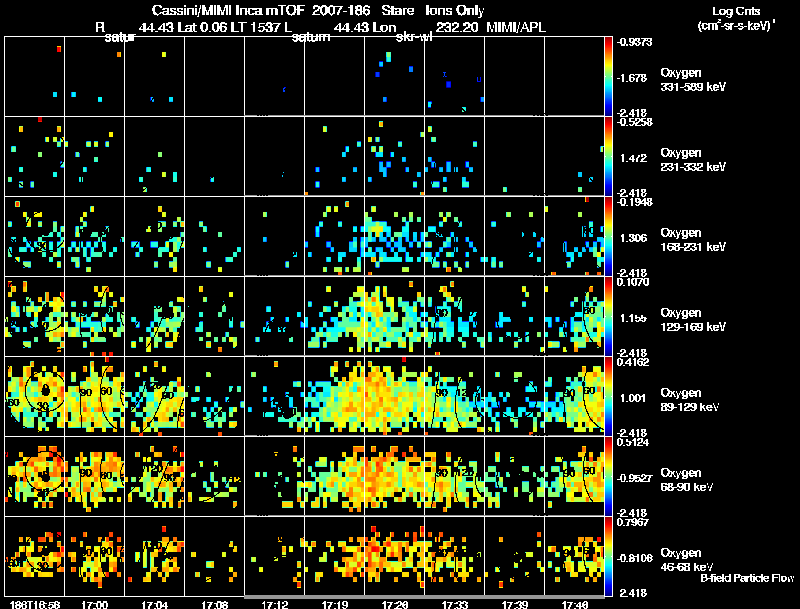
Task: Click the 17:08 time axis label
Action: click(x=214, y=604)
